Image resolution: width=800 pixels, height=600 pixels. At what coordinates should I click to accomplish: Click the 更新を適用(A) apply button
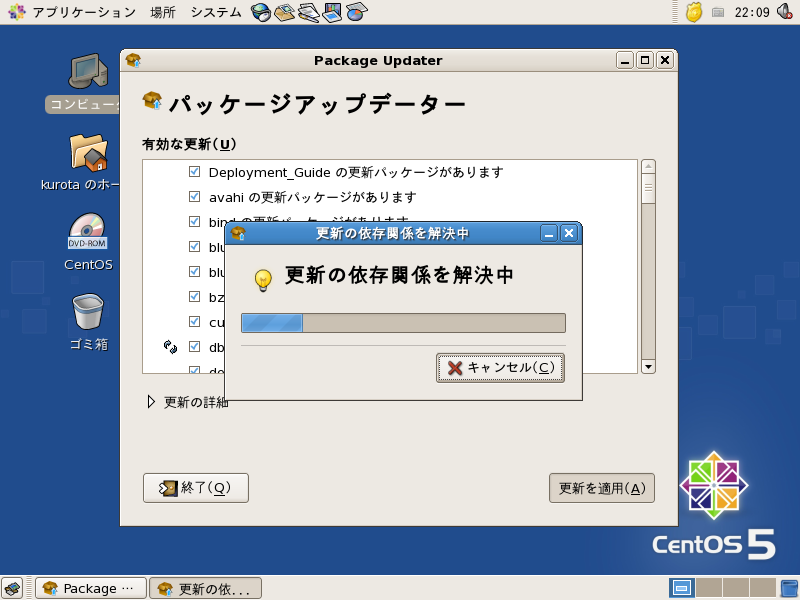pyautogui.click(x=602, y=488)
